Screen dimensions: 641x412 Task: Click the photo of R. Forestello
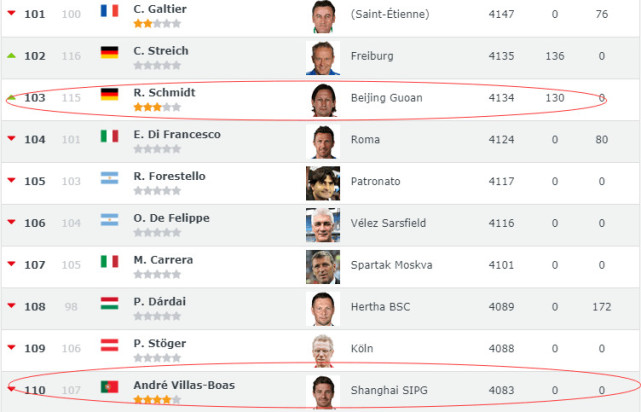(x=323, y=183)
